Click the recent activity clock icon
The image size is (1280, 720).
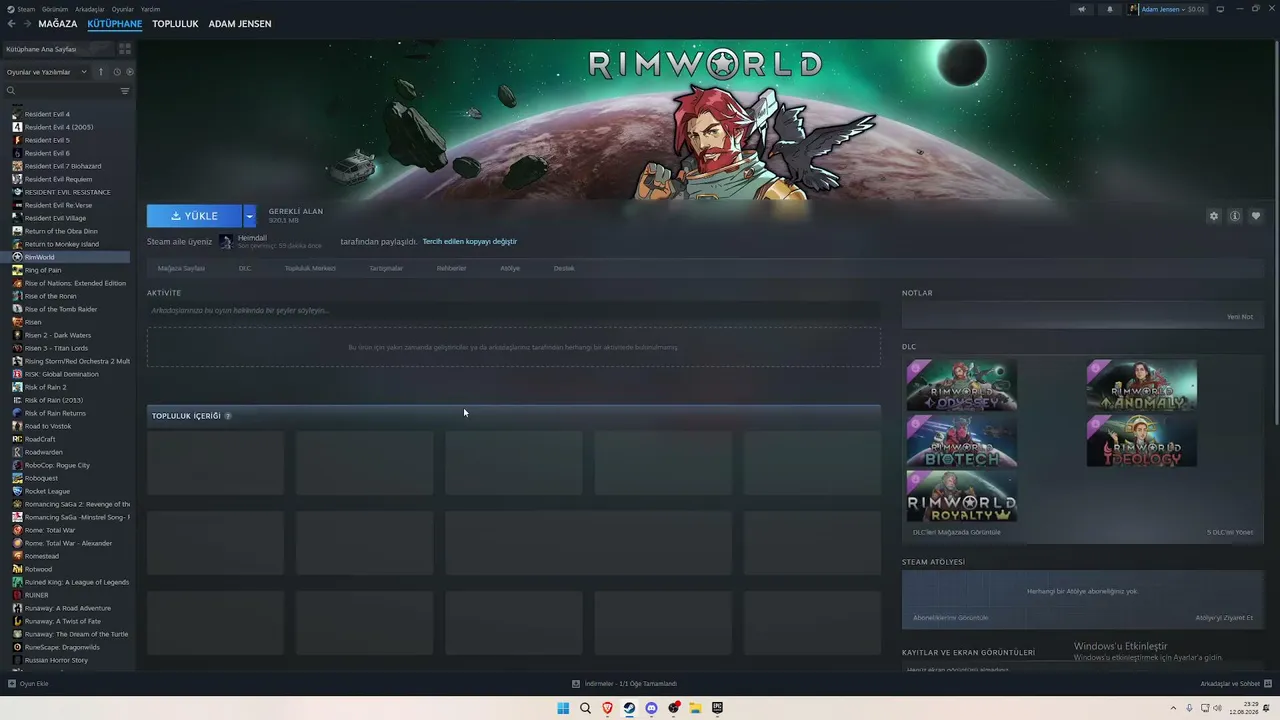[117, 72]
